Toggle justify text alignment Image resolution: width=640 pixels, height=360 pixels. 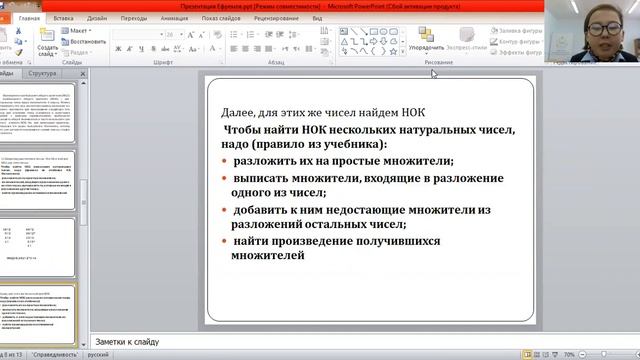(269, 49)
